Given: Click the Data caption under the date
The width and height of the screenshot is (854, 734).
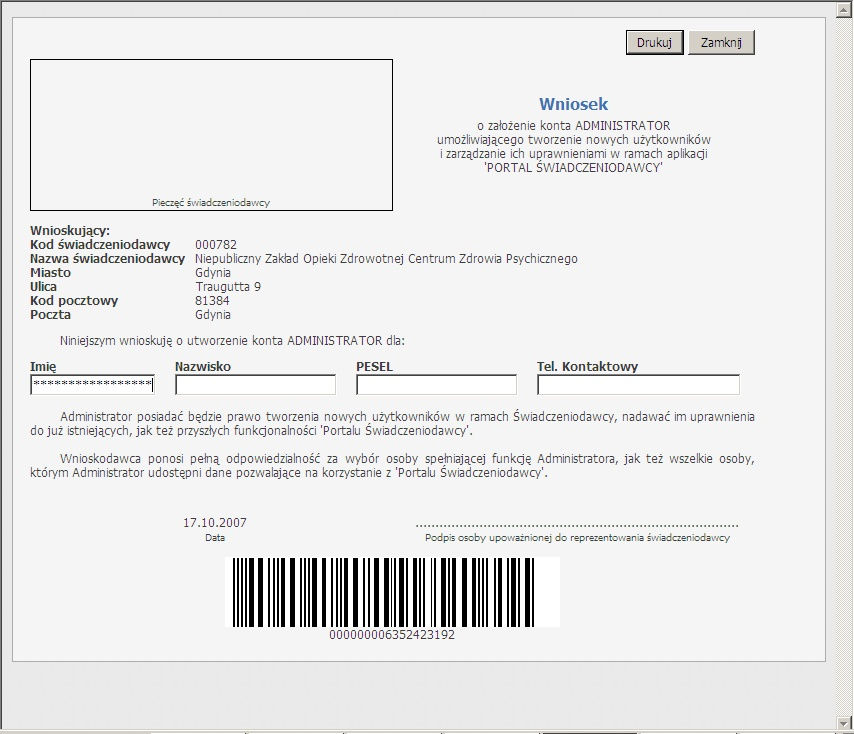Looking at the screenshot, I should tap(215, 537).
